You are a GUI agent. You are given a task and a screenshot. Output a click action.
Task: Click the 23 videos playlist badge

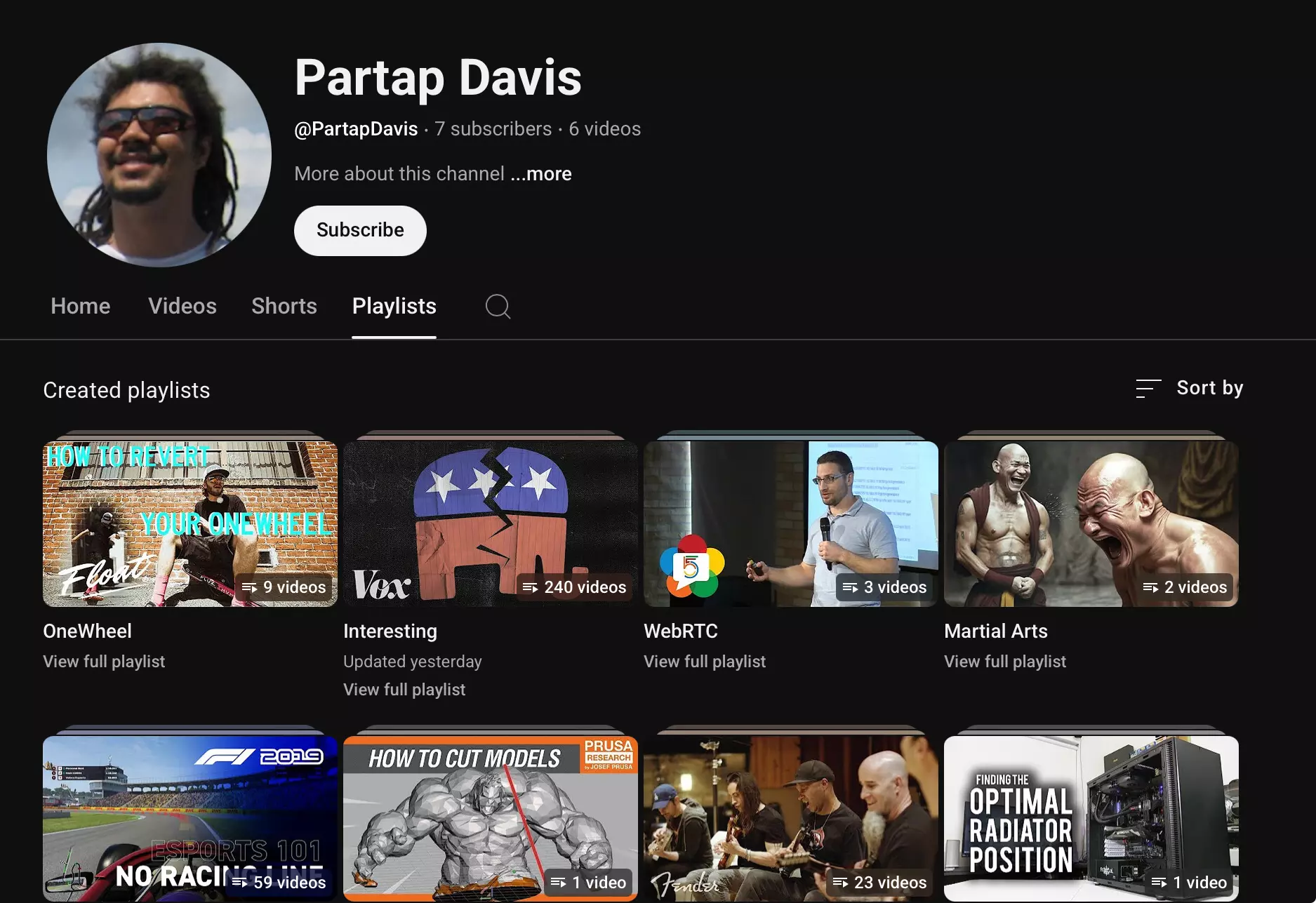point(879,883)
